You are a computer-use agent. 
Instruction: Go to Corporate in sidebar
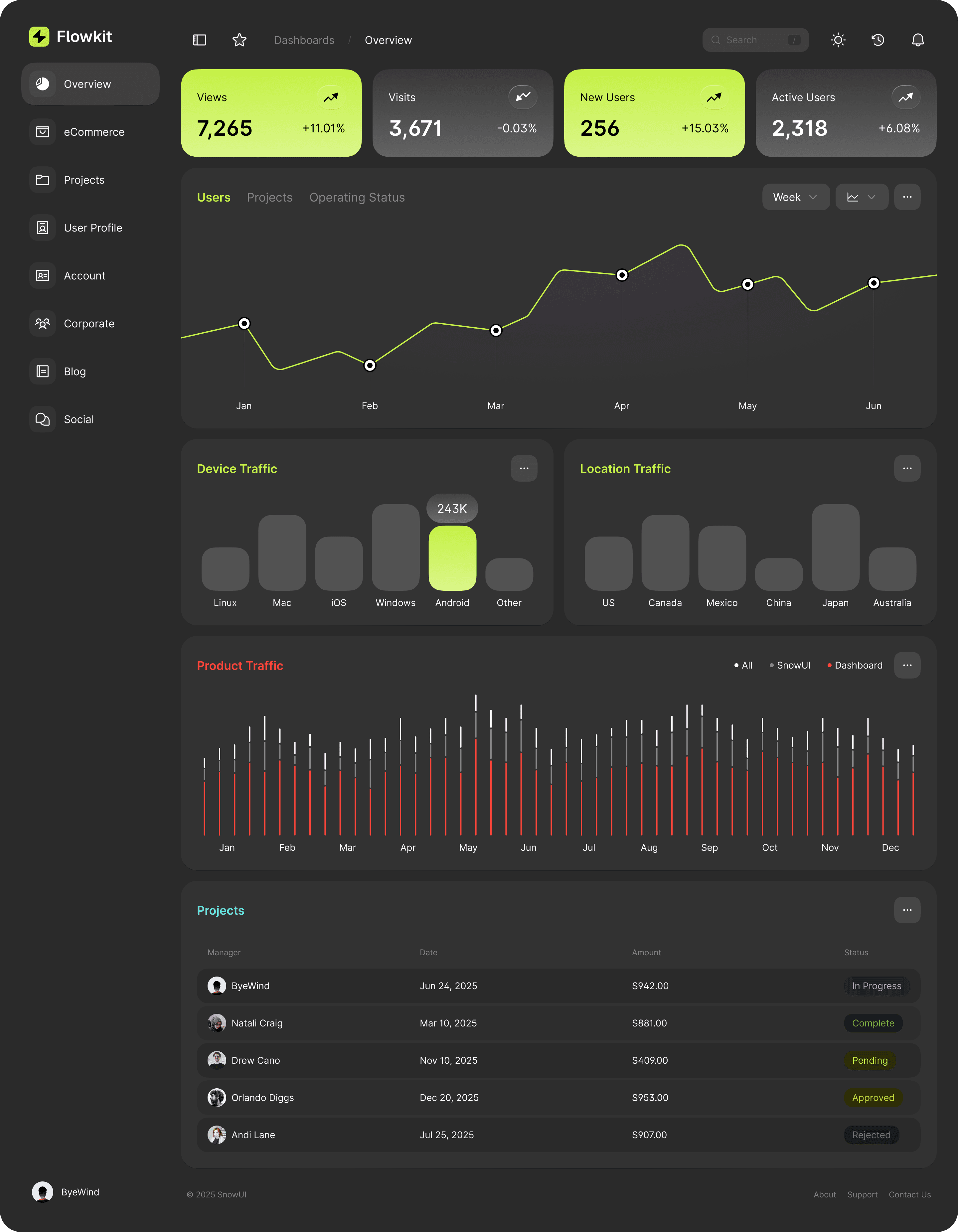(x=89, y=324)
